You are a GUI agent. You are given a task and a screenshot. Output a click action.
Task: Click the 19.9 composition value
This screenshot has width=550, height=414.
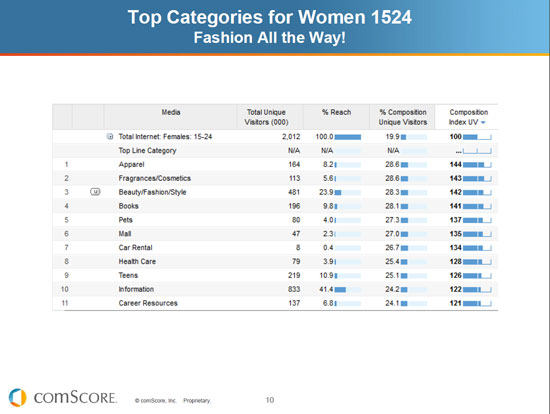tap(393, 136)
